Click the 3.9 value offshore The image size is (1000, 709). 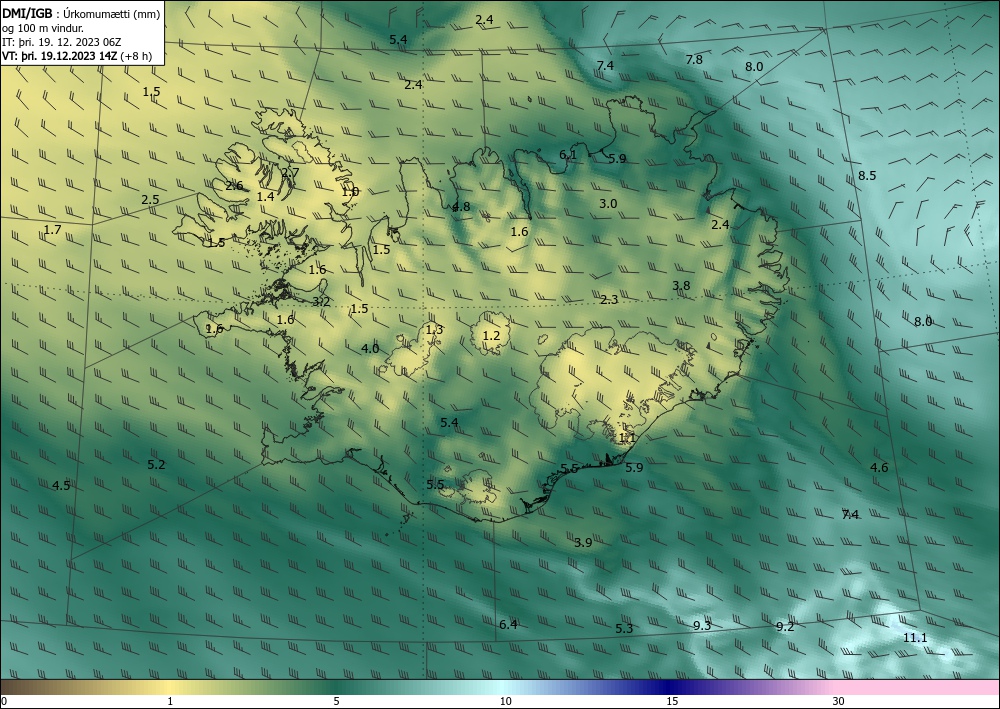pos(583,543)
